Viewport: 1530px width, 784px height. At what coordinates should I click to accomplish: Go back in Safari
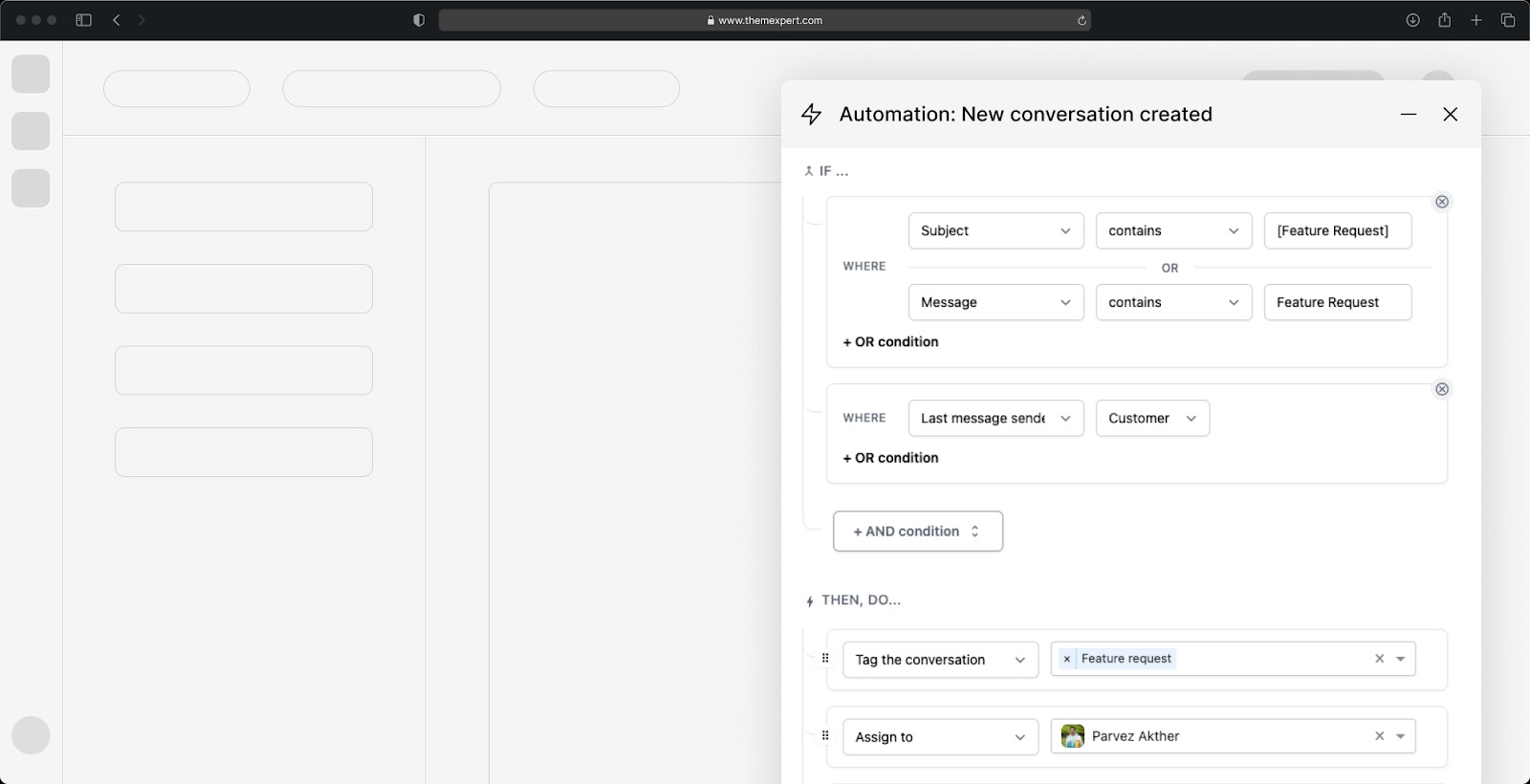(117, 20)
